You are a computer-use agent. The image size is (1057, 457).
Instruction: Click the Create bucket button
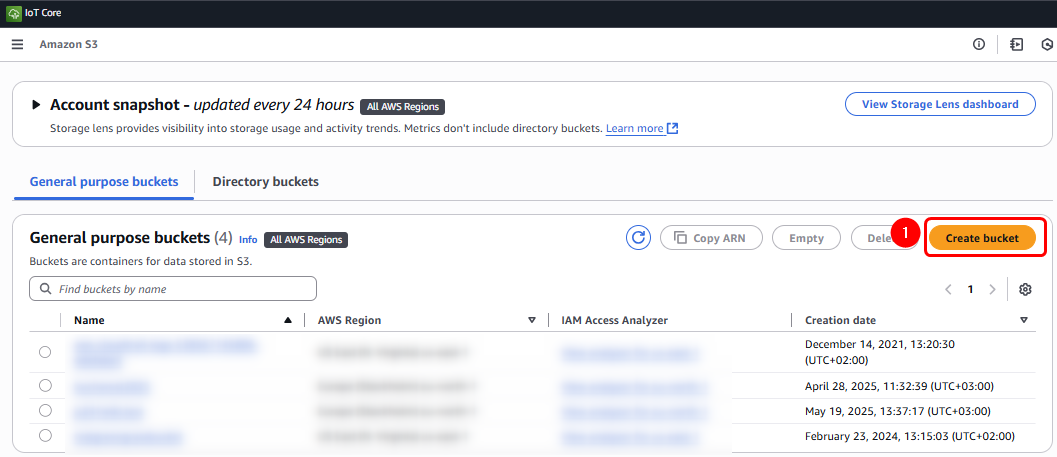coord(982,238)
